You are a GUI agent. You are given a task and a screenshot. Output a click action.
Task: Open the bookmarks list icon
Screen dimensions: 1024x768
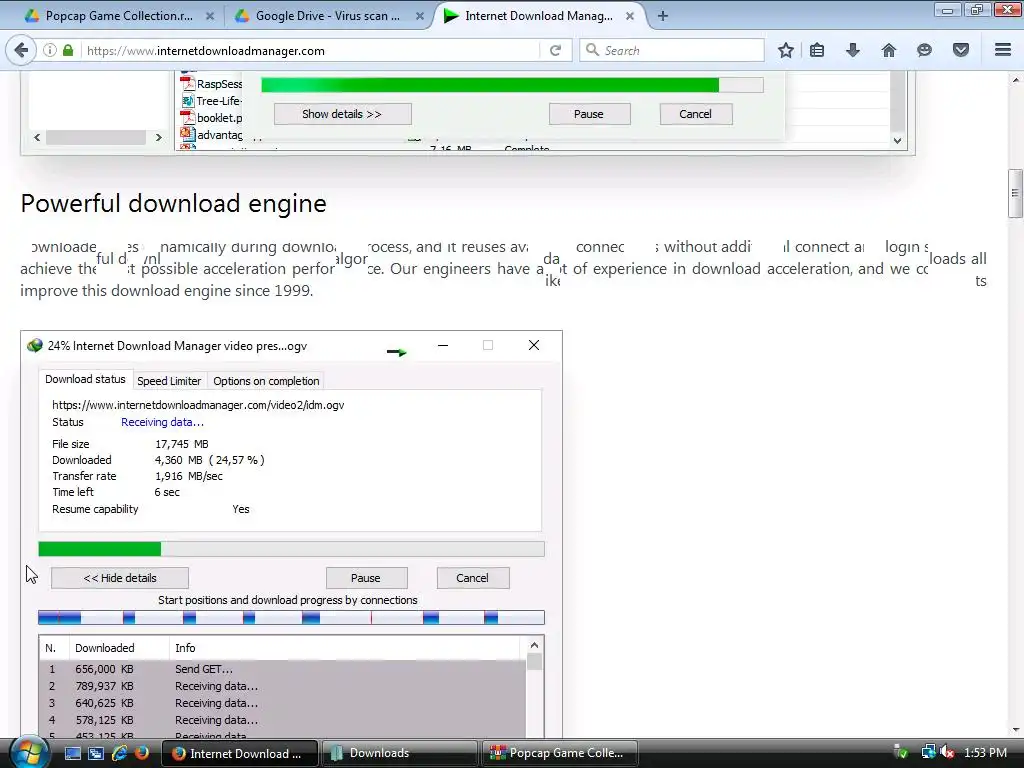[817, 50]
